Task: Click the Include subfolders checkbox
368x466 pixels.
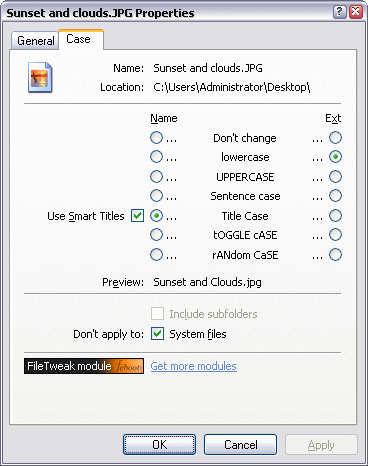Action: [157, 314]
